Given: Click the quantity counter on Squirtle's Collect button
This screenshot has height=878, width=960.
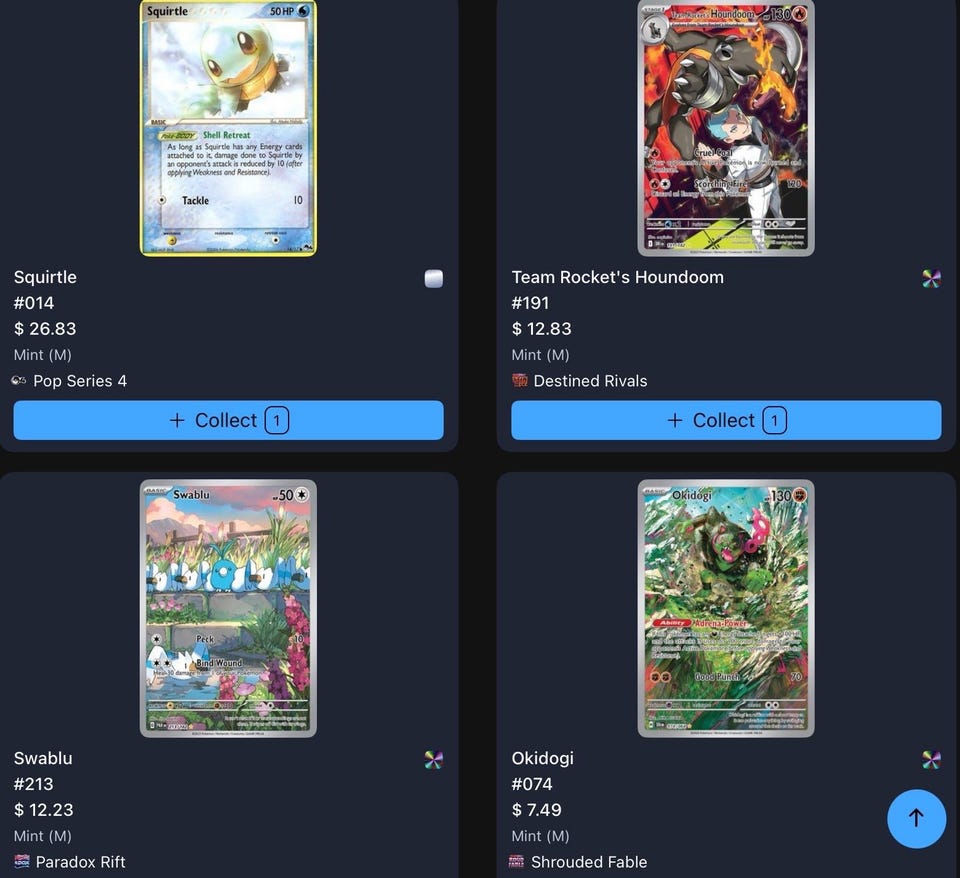Looking at the screenshot, I should 277,421.
